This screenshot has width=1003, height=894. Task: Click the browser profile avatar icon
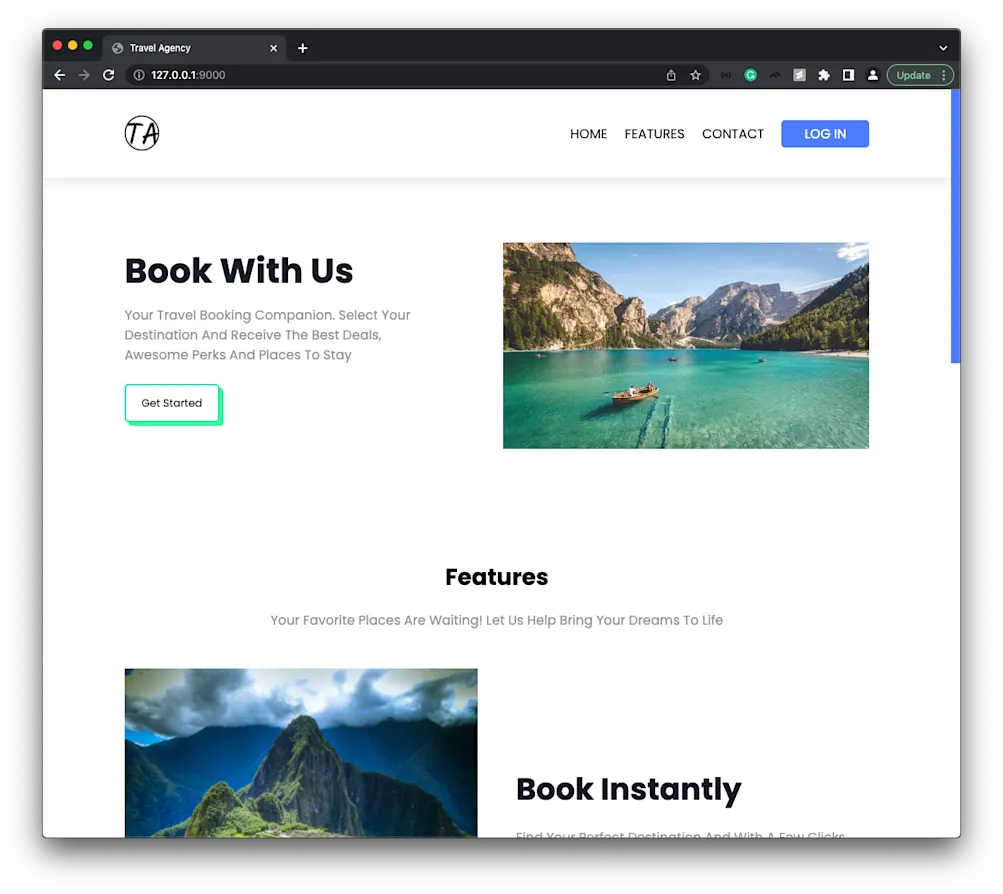click(871, 74)
